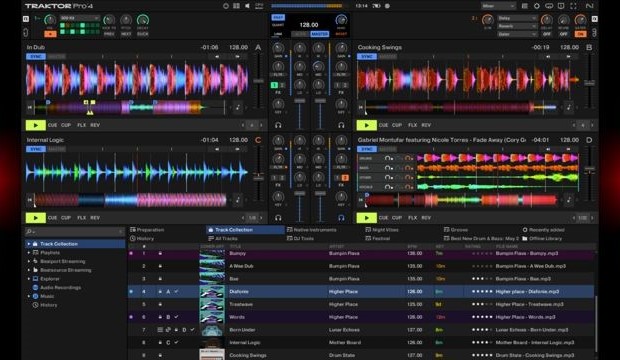Click the Deck B headphone cue icon
Screen dimensions: 620x360
341,125
